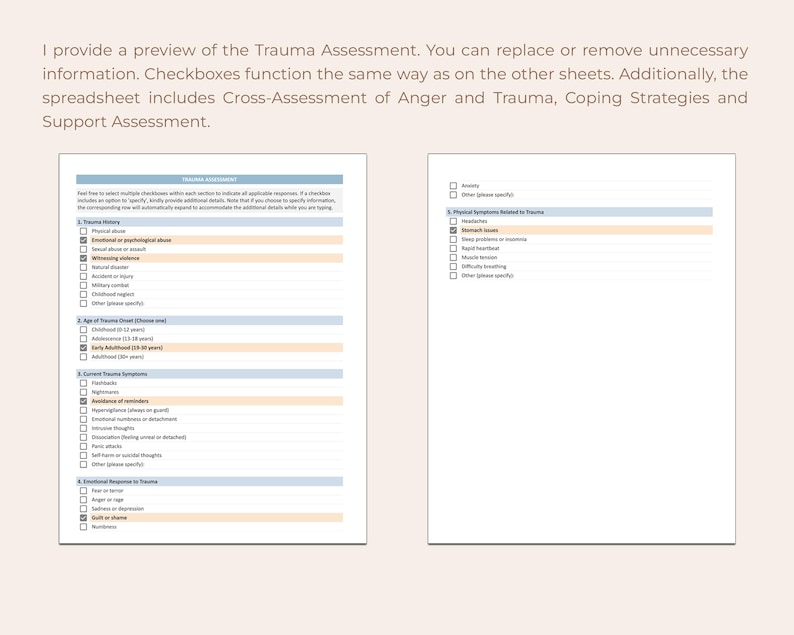Screen dimensions: 794x635
Task: Check the Nightmares checkbox
Action: pos(84,392)
